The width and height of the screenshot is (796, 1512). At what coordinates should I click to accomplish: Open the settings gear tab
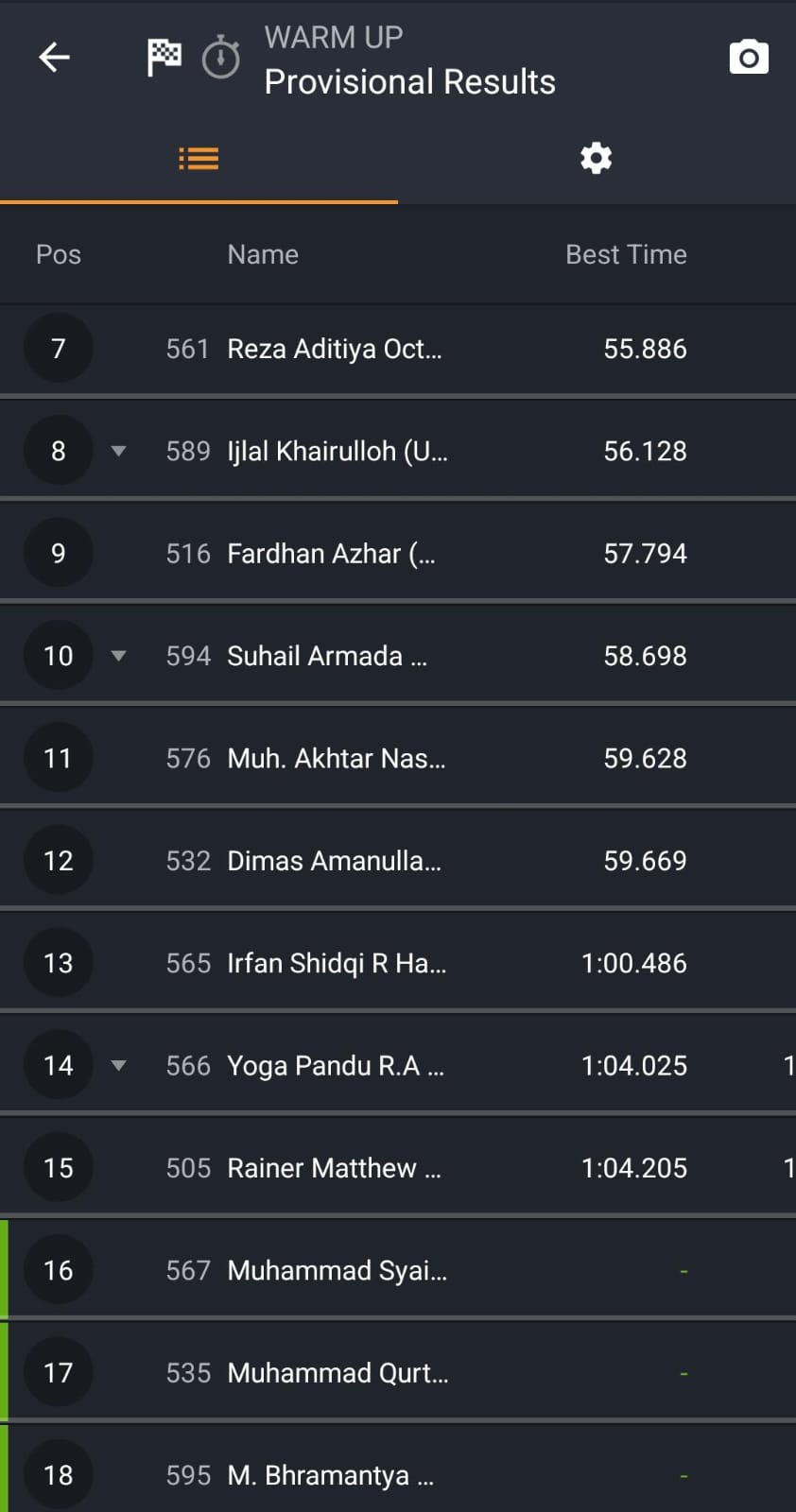click(596, 158)
